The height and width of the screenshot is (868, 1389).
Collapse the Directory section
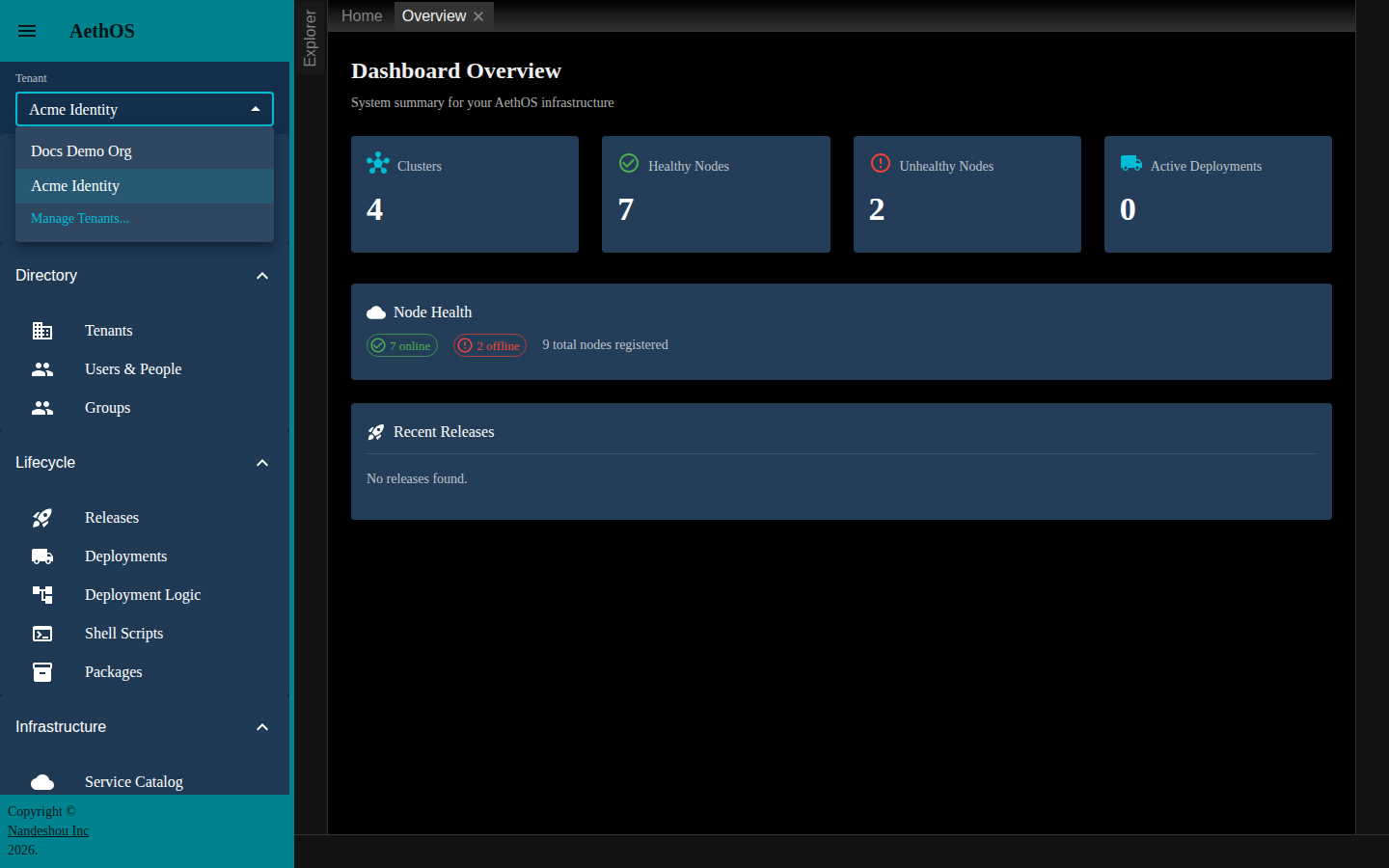point(262,276)
